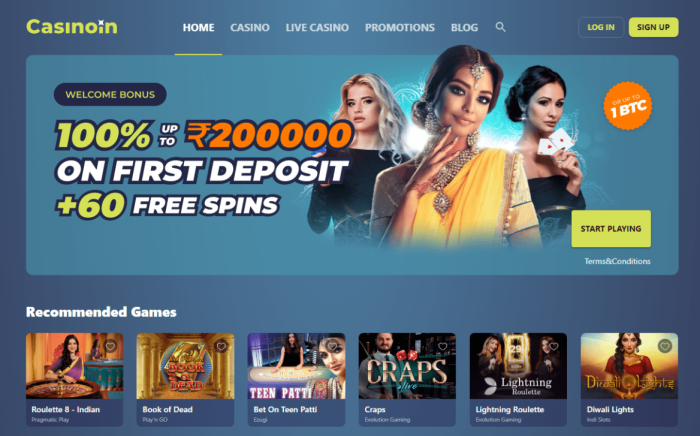Mark Diwali Lights as favorite

click(x=665, y=346)
